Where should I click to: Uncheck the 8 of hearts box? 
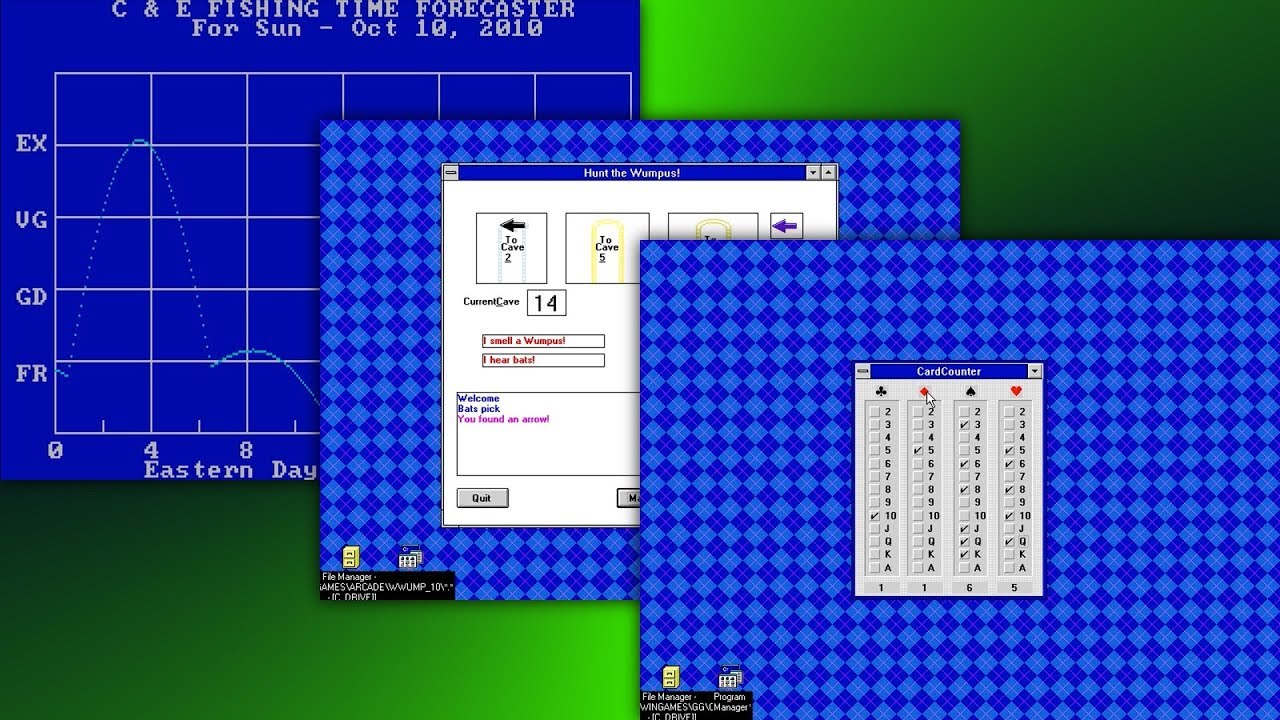[x=1009, y=490]
